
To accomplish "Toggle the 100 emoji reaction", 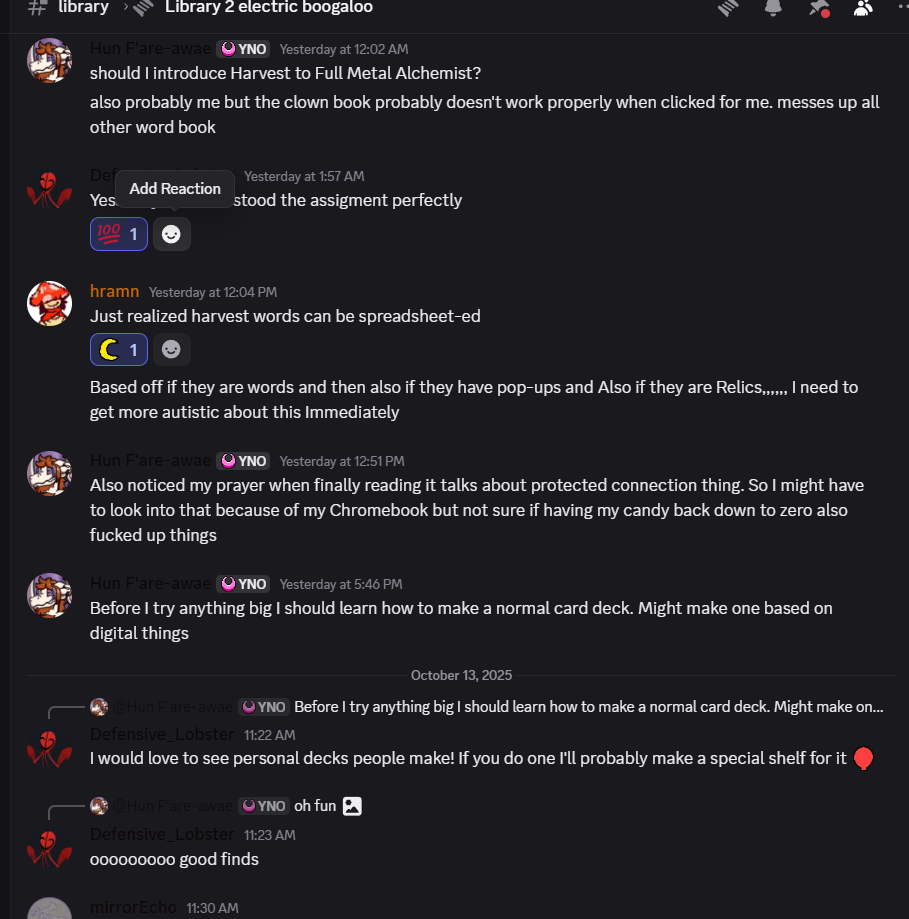I will [x=119, y=234].
